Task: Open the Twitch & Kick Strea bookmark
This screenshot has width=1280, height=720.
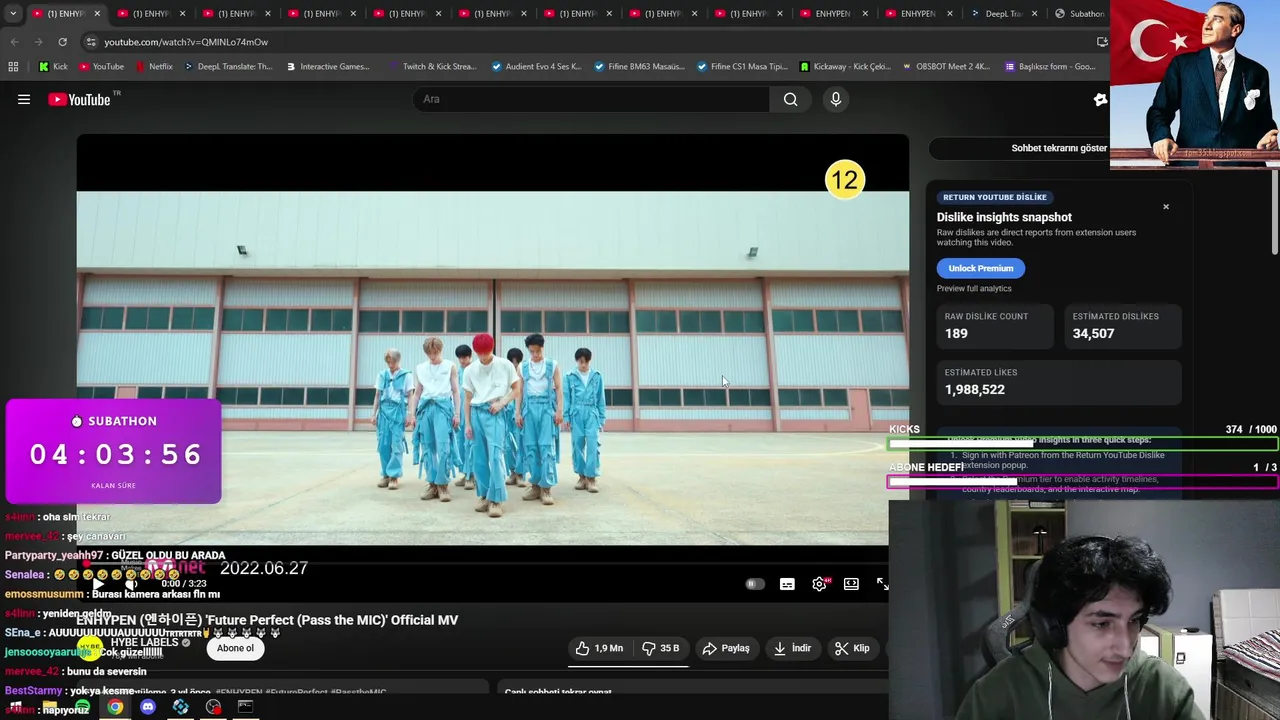Action: point(431,67)
